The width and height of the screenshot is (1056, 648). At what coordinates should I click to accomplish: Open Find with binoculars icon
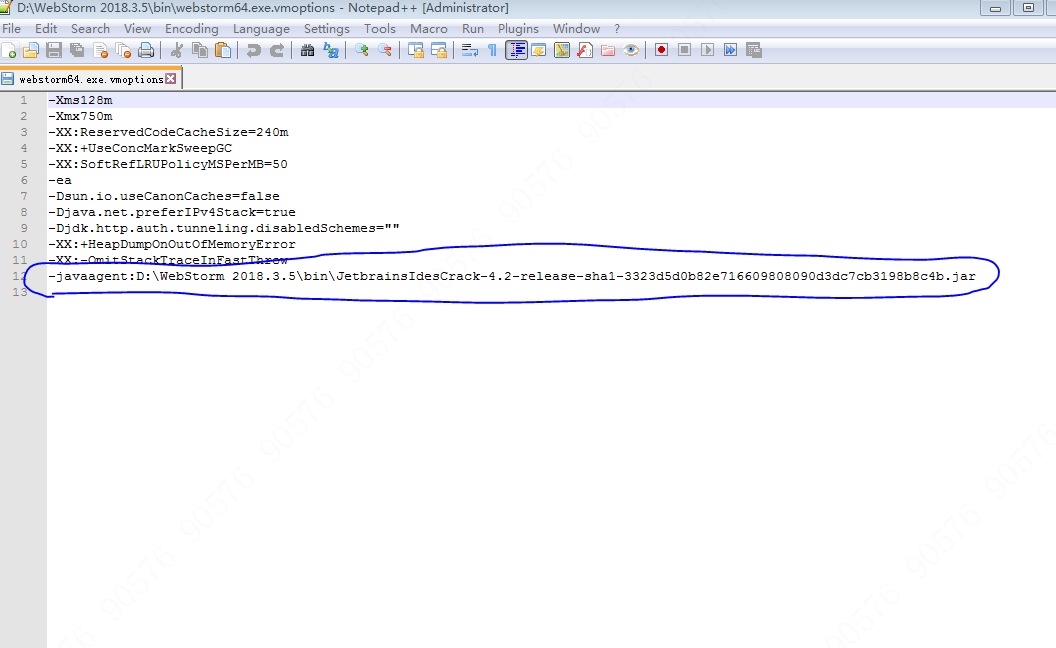308,51
